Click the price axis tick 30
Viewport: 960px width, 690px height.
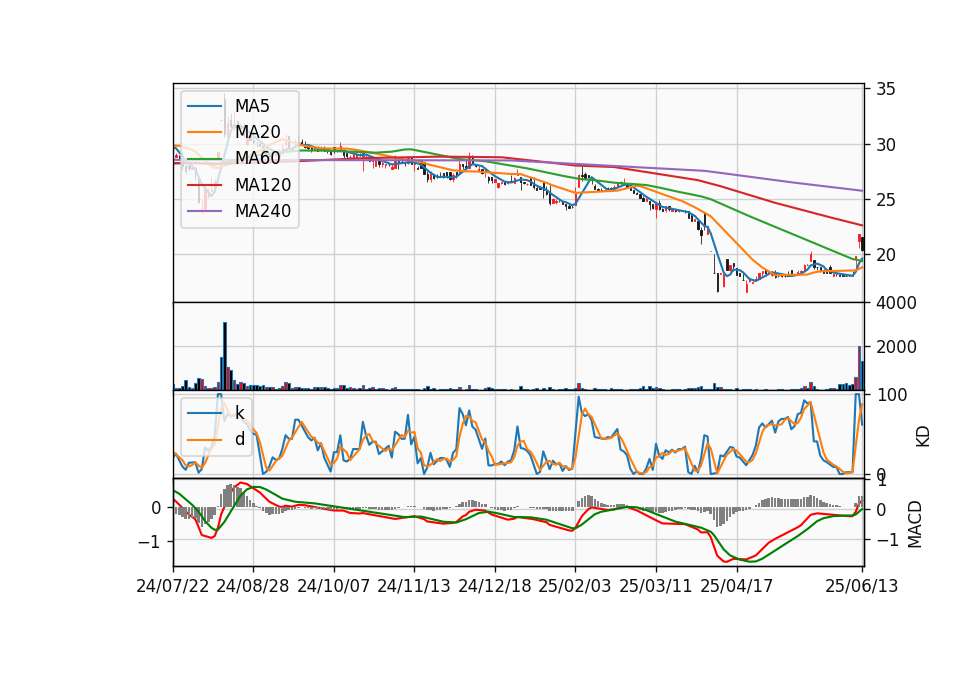[885, 145]
